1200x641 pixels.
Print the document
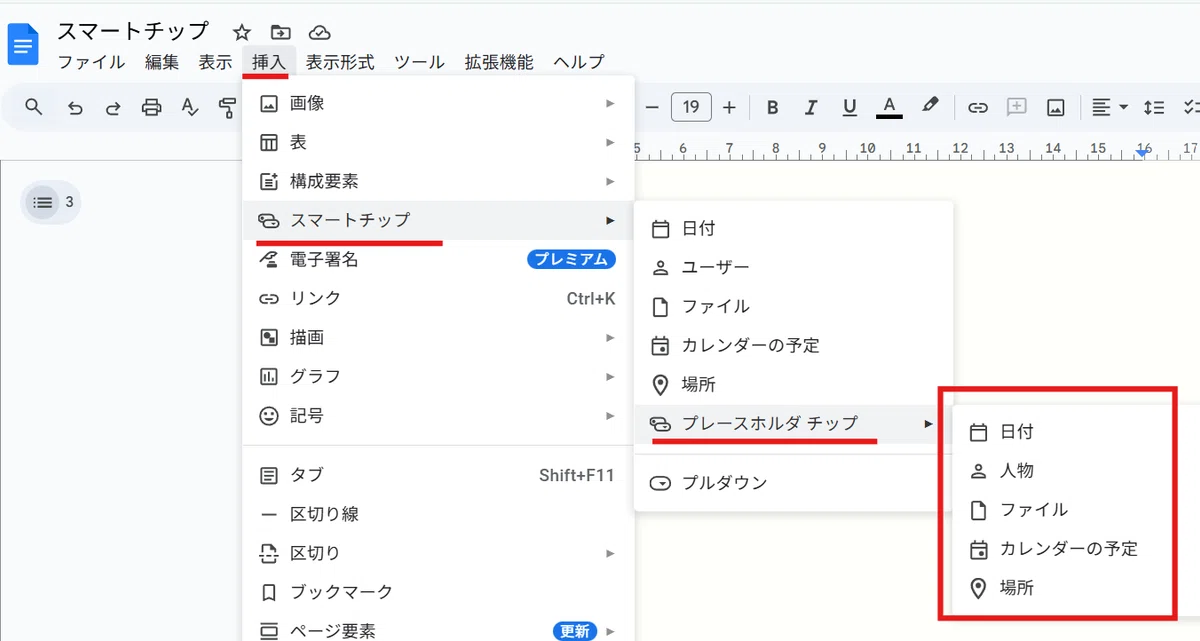151,107
